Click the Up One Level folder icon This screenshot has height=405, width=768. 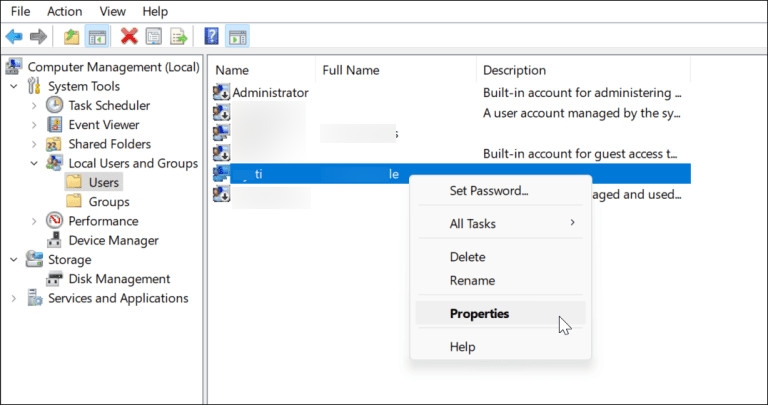coord(72,36)
